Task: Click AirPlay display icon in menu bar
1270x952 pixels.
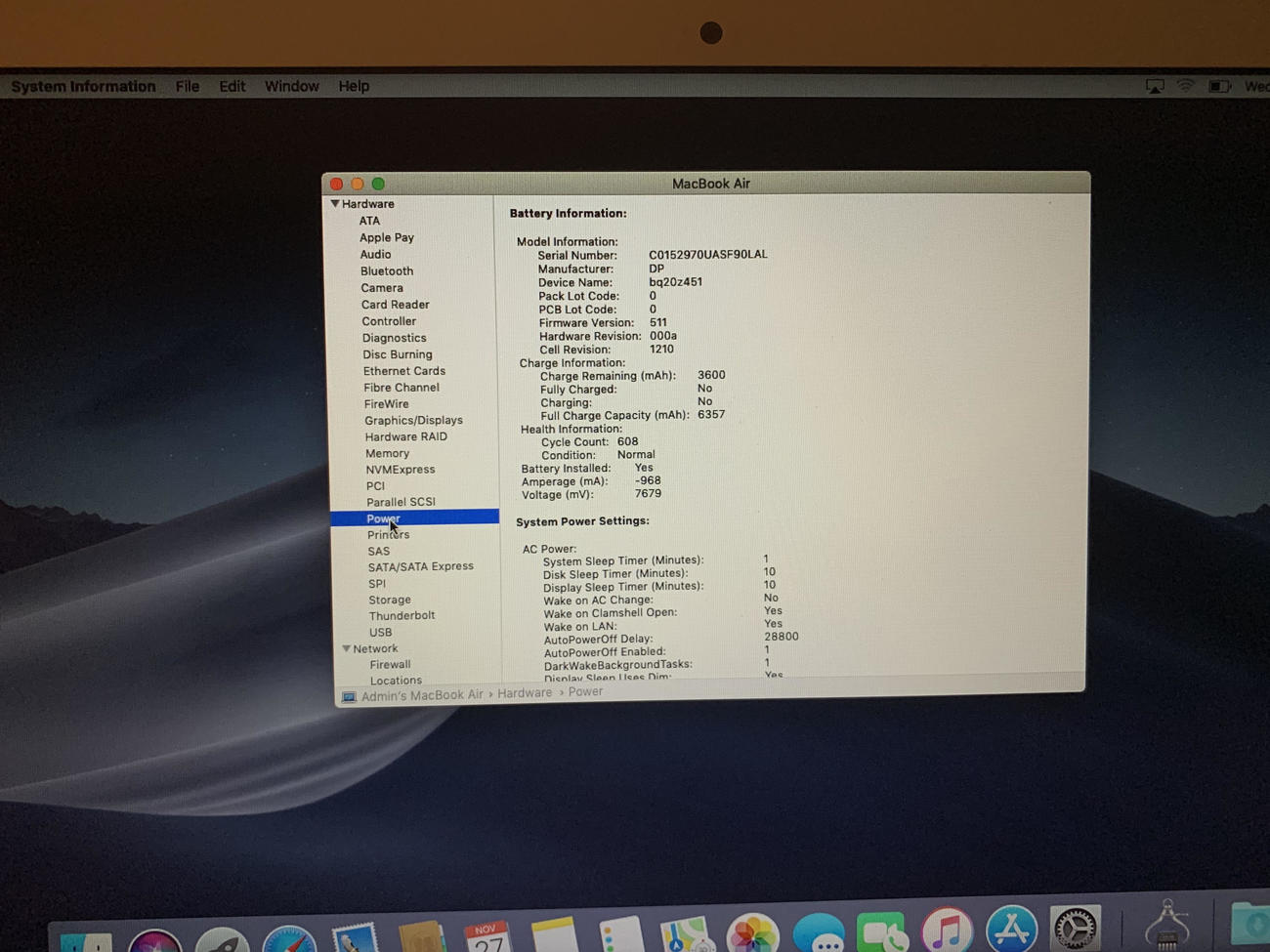Action: [1155, 86]
